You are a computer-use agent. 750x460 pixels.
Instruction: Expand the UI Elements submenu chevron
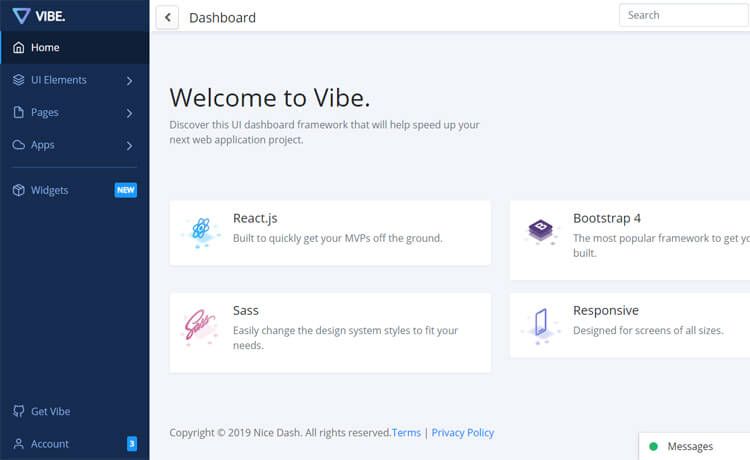tap(129, 80)
